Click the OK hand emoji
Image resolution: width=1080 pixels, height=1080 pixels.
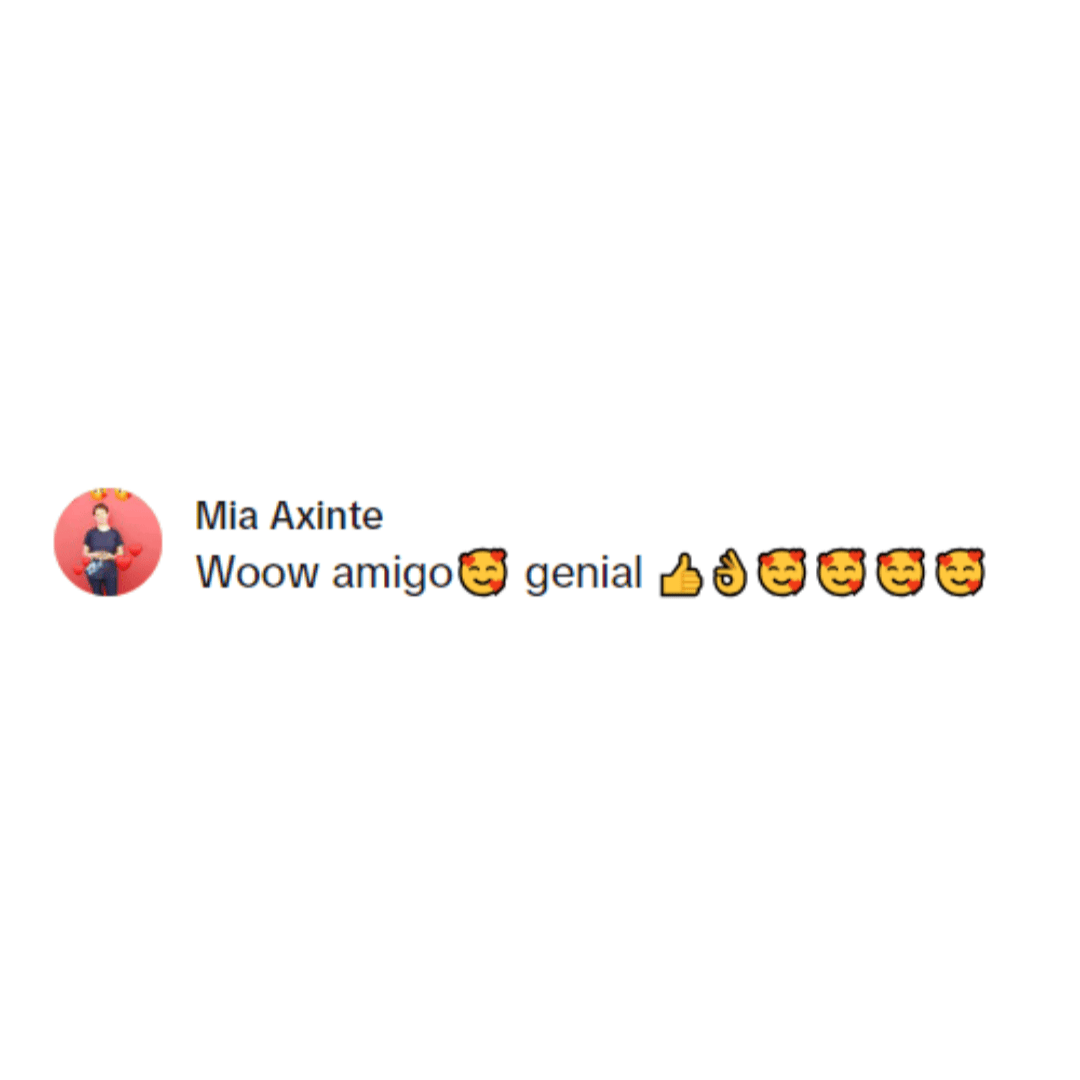coord(729,572)
